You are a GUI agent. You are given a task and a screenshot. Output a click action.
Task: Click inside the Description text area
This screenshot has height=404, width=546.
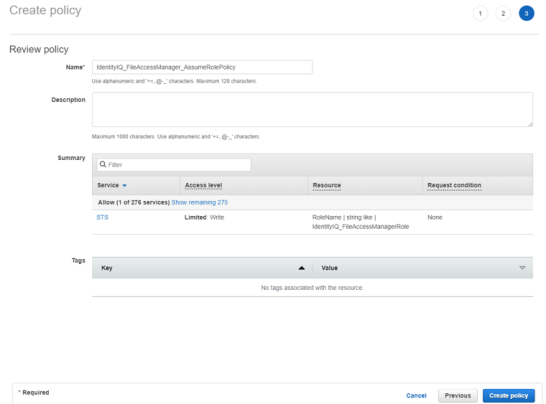tap(312, 109)
